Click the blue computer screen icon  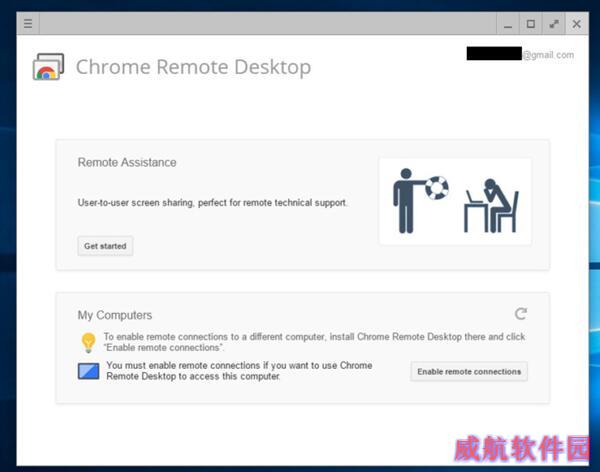(88, 371)
